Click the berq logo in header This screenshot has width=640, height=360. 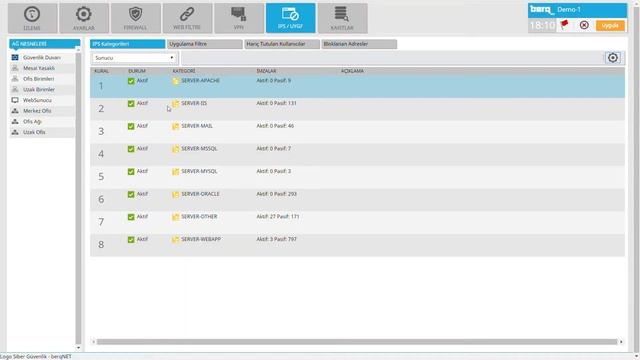(x=541, y=9)
